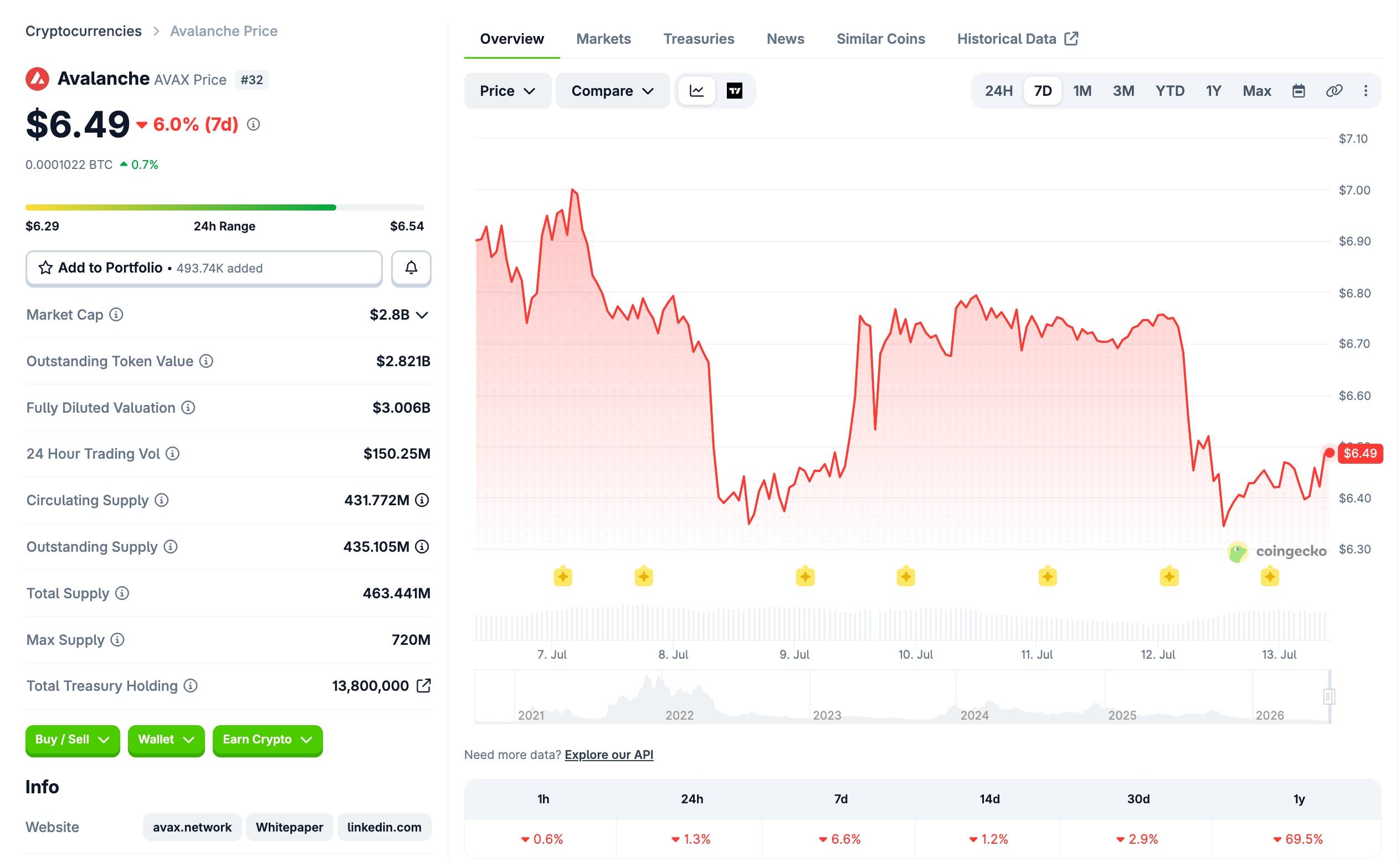Open the calendar date range picker icon
The image size is (1400, 862).
[x=1300, y=91]
